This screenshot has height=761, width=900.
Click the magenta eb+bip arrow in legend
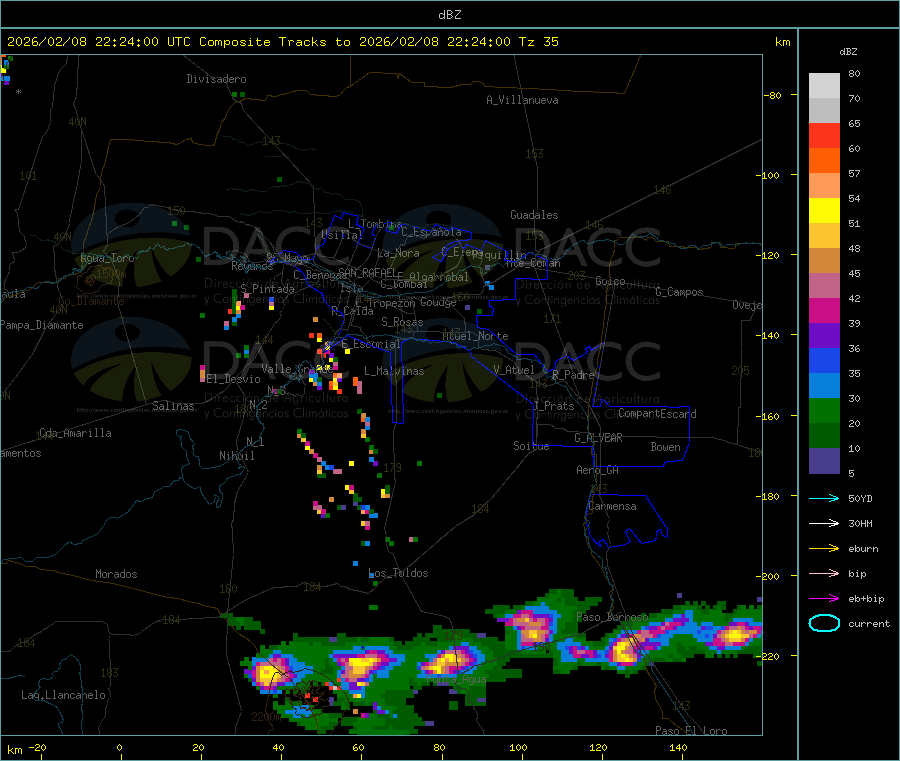[x=824, y=598]
